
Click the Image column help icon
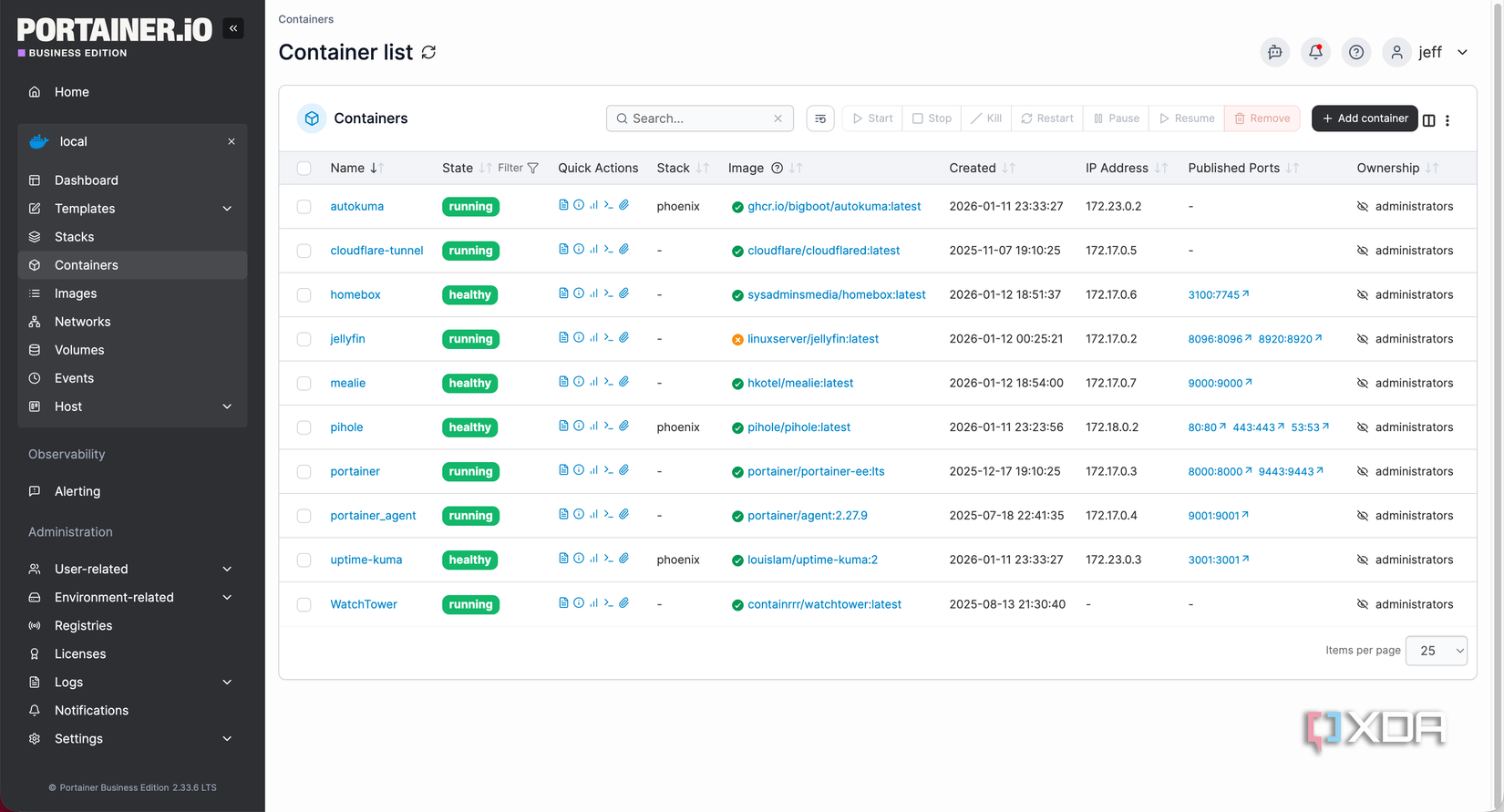tap(778, 168)
